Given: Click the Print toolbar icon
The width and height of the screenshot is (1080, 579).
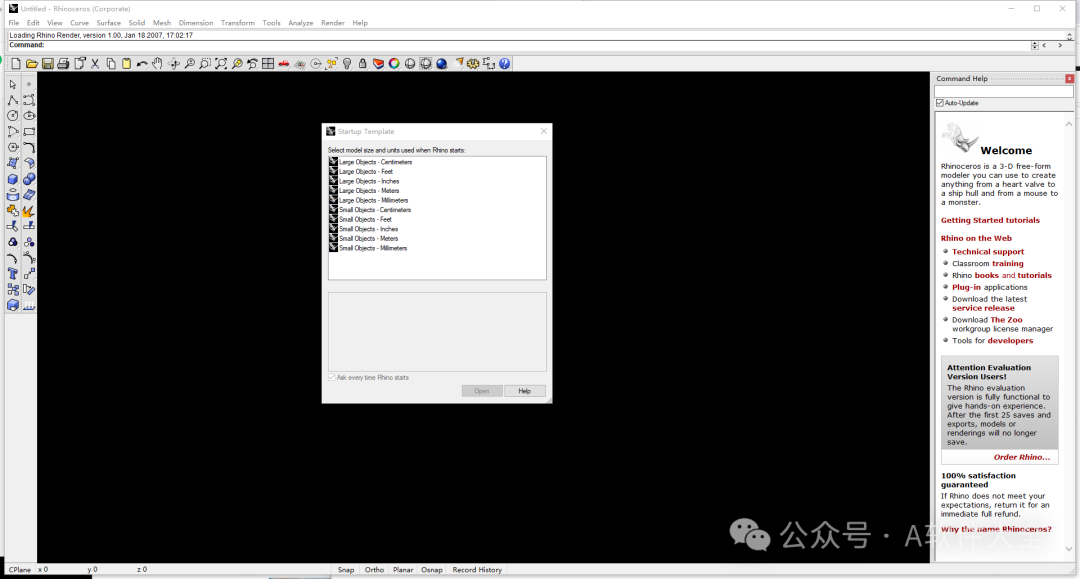Looking at the screenshot, I should [63, 63].
